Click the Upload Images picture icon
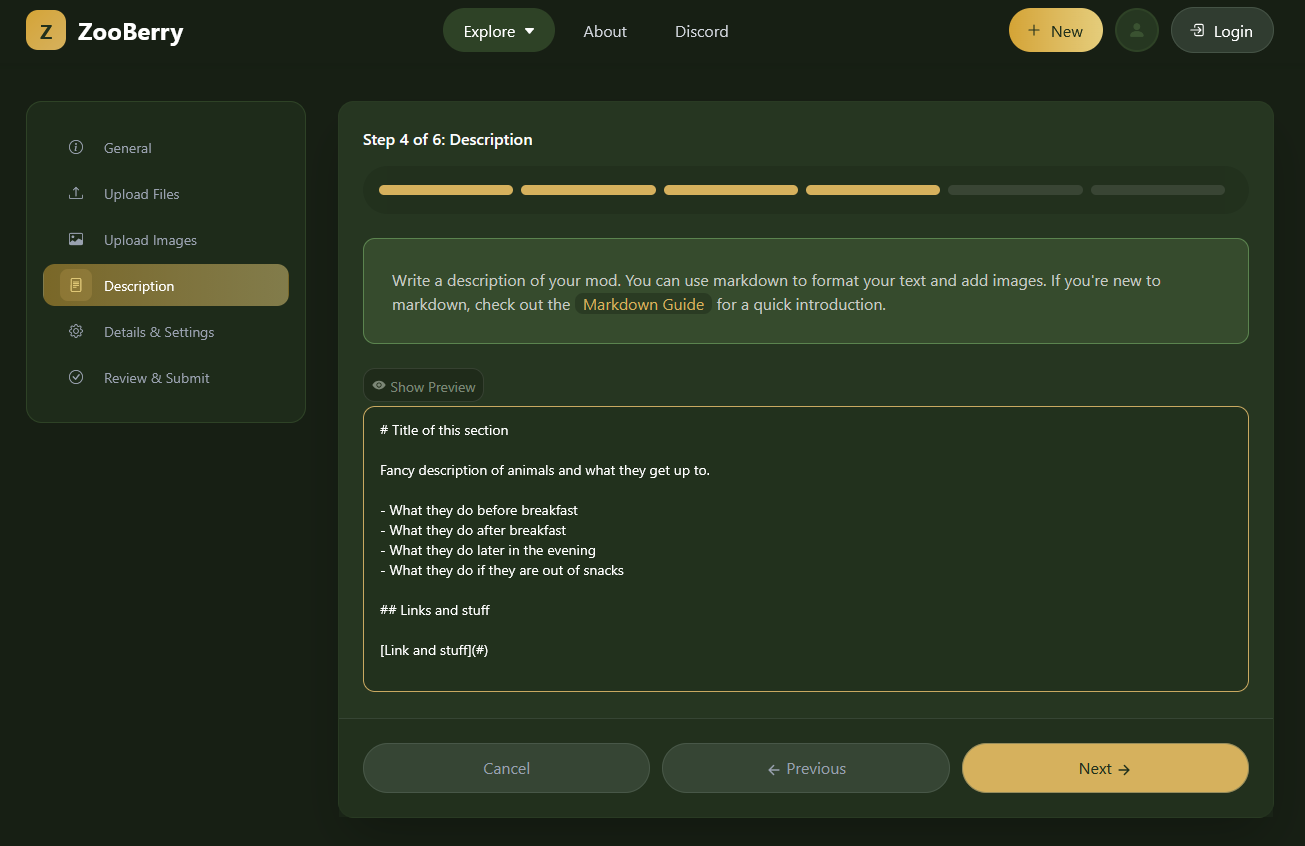This screenshot has width=1305, height=846. (76, 240)
